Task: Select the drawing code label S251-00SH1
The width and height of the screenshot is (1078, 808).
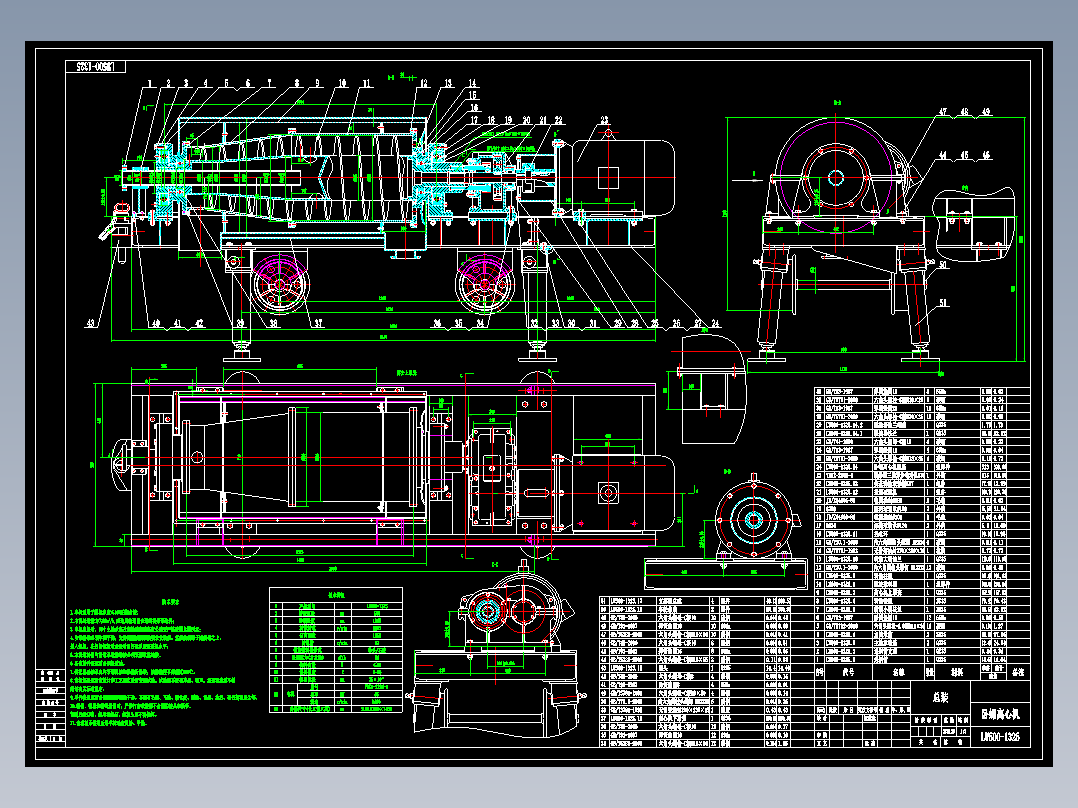Action: point(97,64)
